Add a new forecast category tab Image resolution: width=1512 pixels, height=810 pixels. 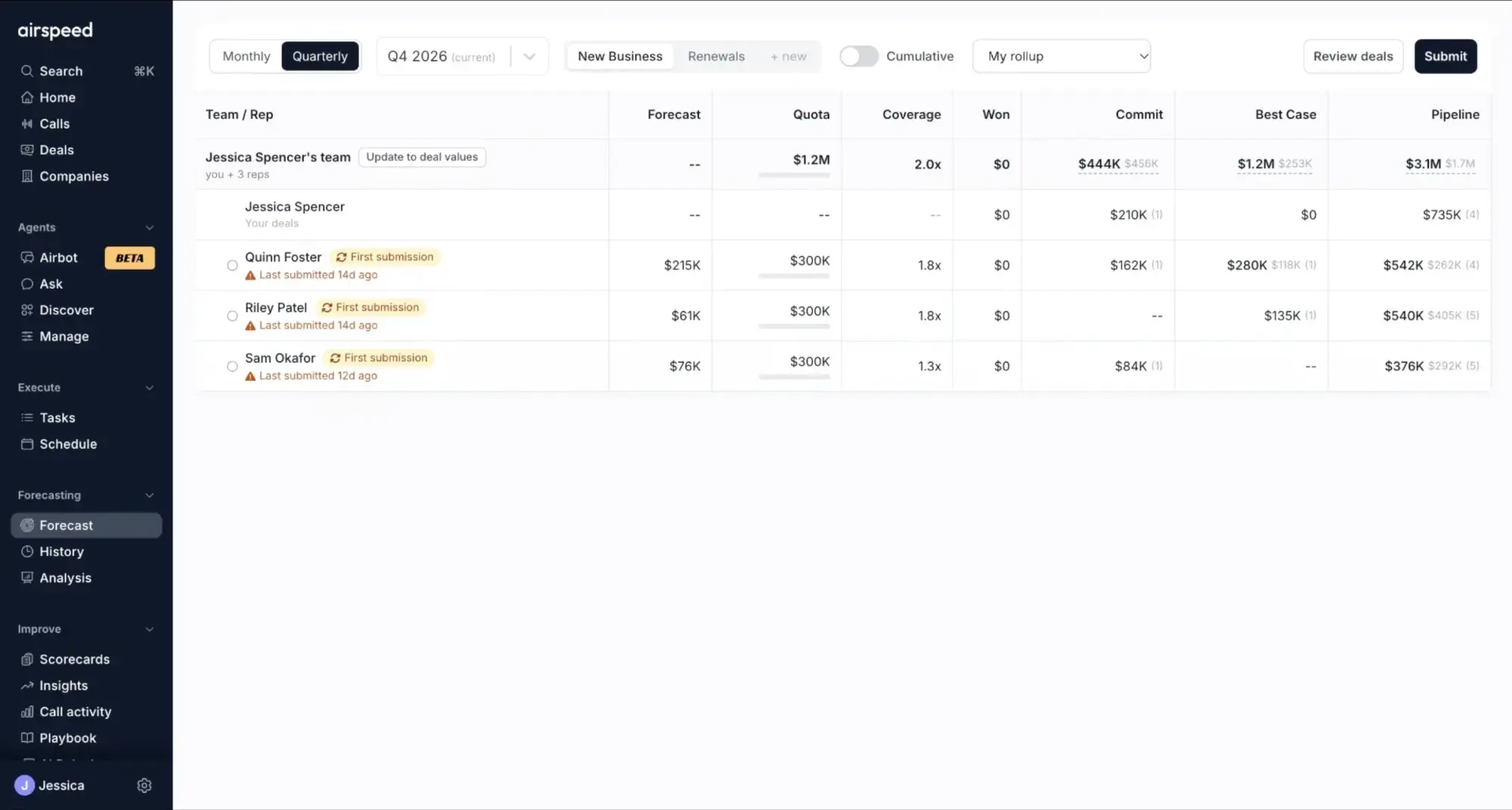(789, 57)
